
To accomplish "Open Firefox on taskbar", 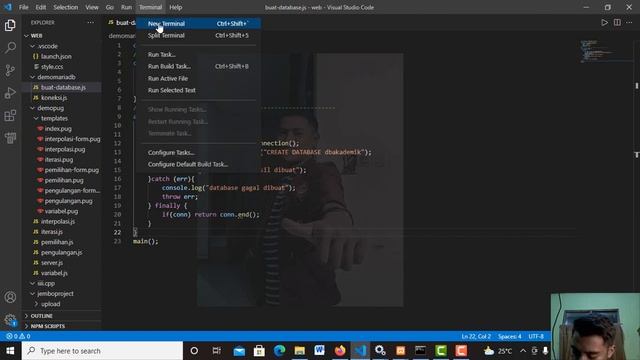I will point(340,351).
